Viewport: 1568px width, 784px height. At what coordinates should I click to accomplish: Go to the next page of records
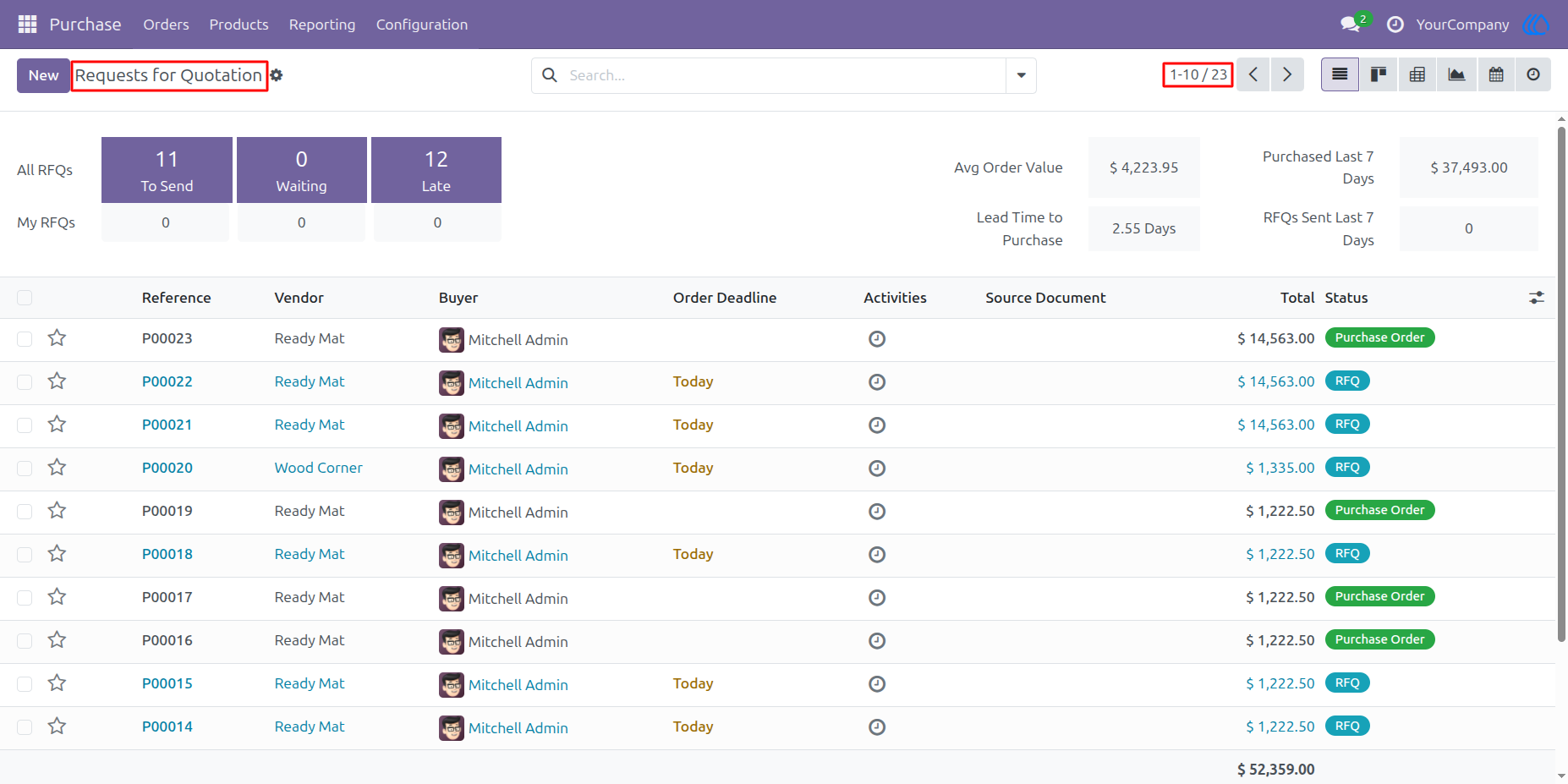(x=1287, y=74)
